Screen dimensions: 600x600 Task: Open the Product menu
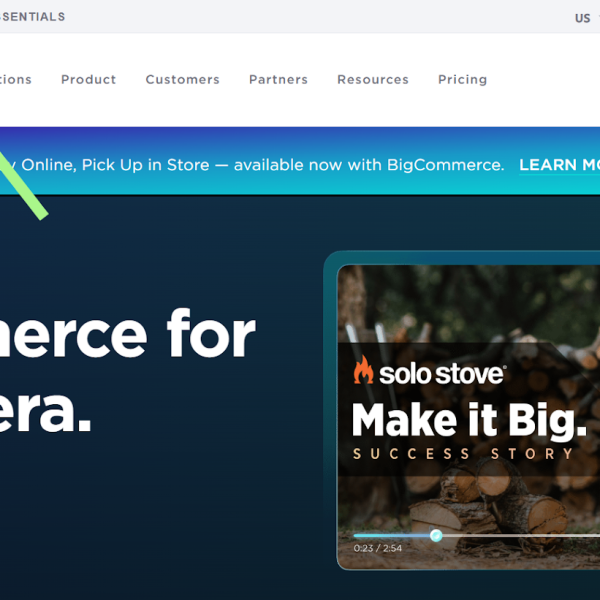pyautogui.click(x=88, y=80)
